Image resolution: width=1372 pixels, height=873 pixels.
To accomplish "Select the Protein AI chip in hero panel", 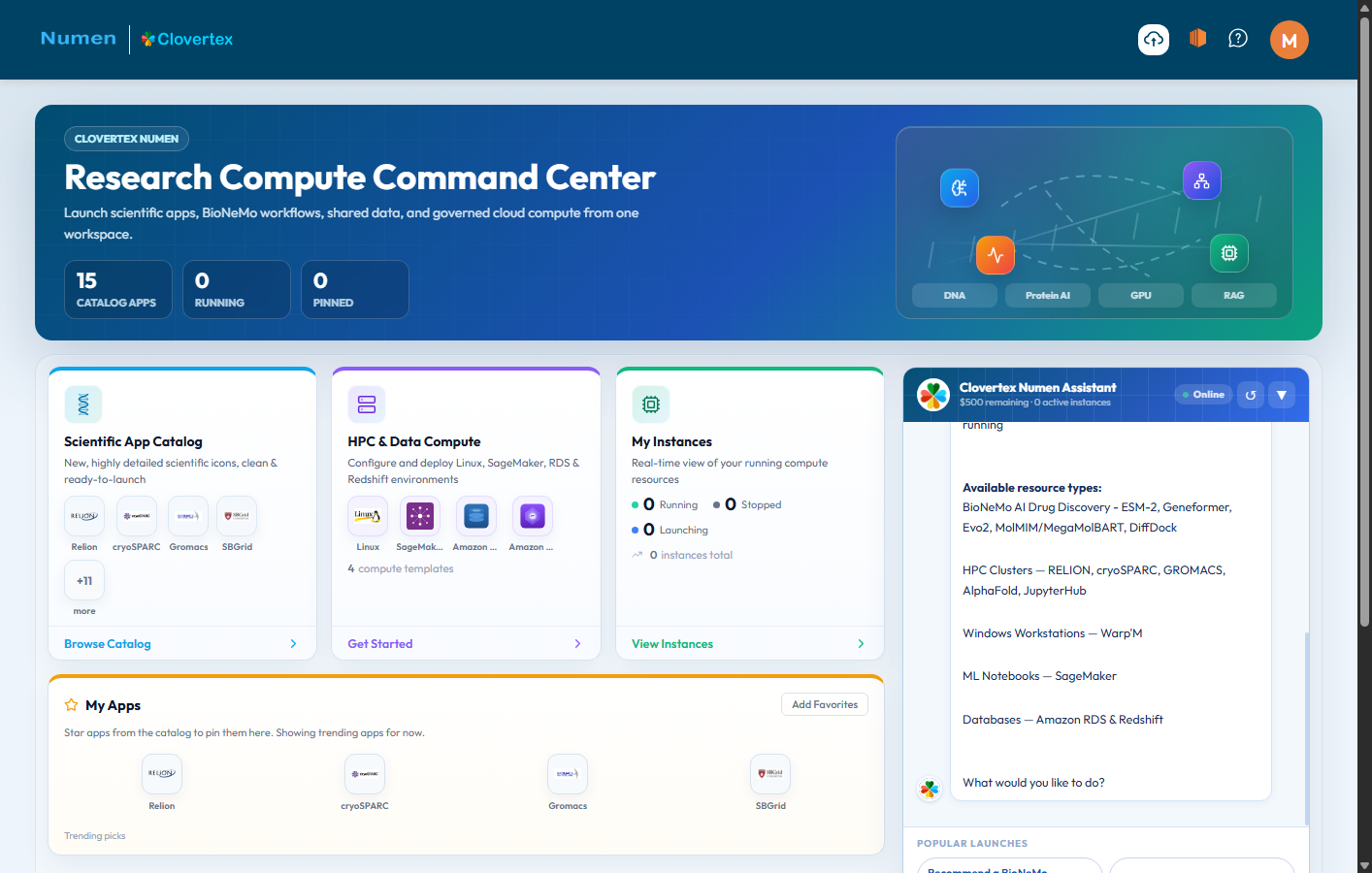I will 1048,296.
